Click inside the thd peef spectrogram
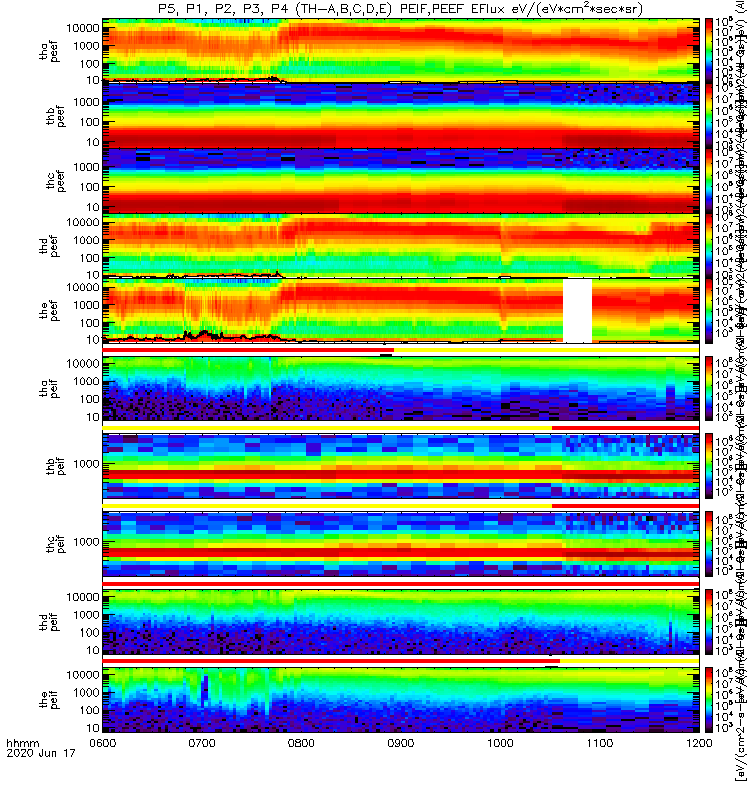 click(x=401, y=246)
